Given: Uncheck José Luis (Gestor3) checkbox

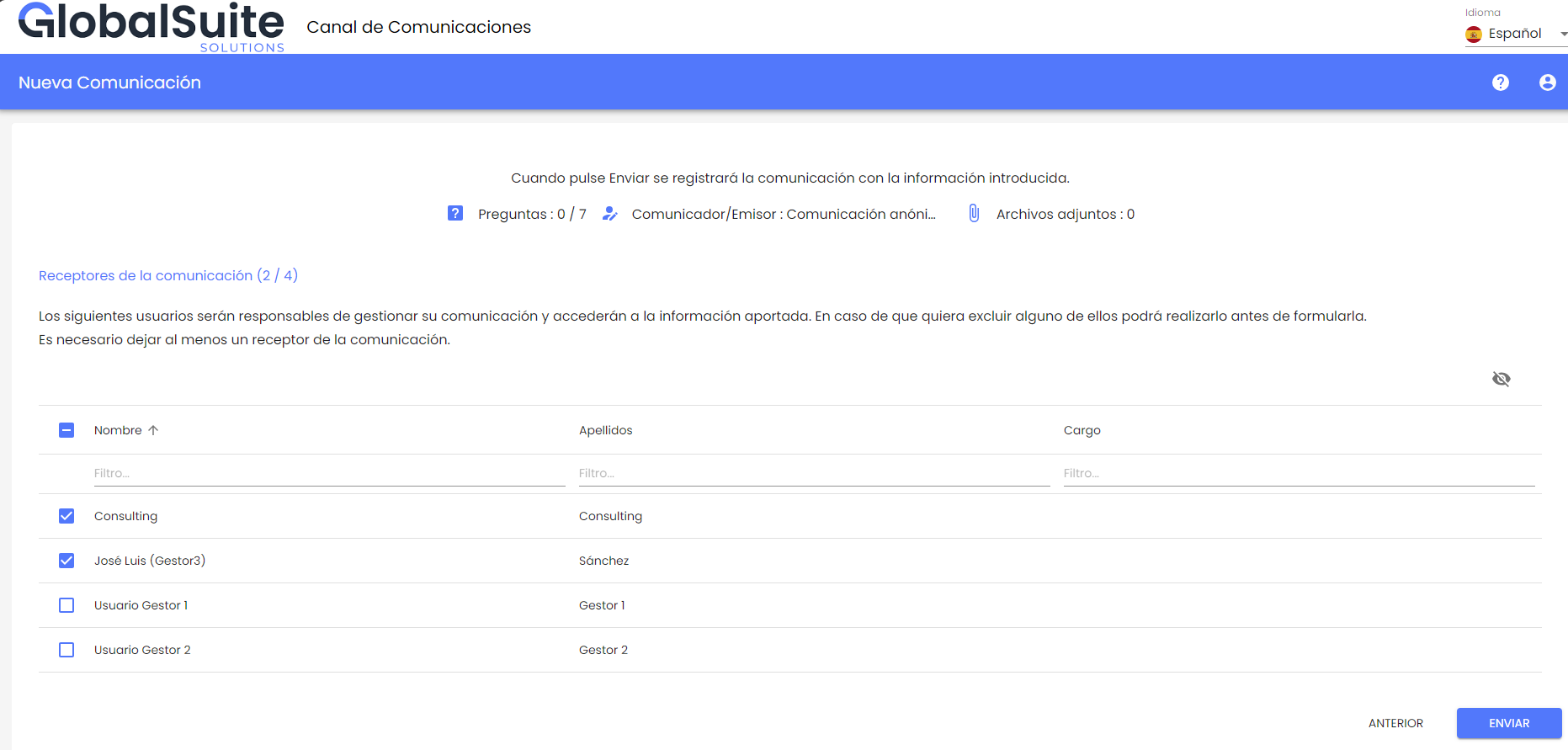Looking at the screenshot, I should 66,561.
